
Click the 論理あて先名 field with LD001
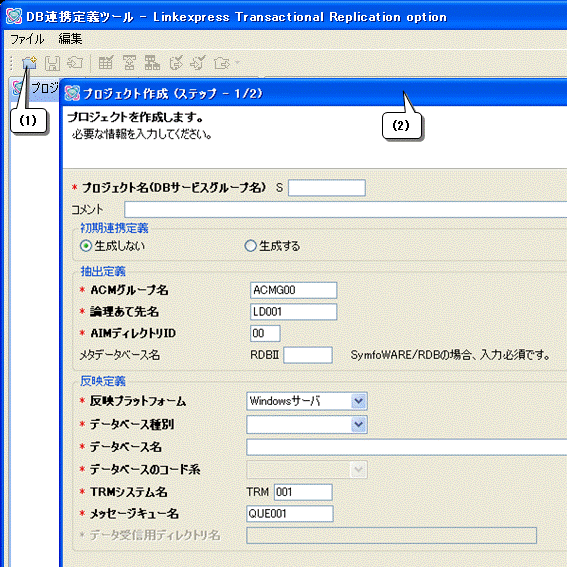click(x=293, y=312)
